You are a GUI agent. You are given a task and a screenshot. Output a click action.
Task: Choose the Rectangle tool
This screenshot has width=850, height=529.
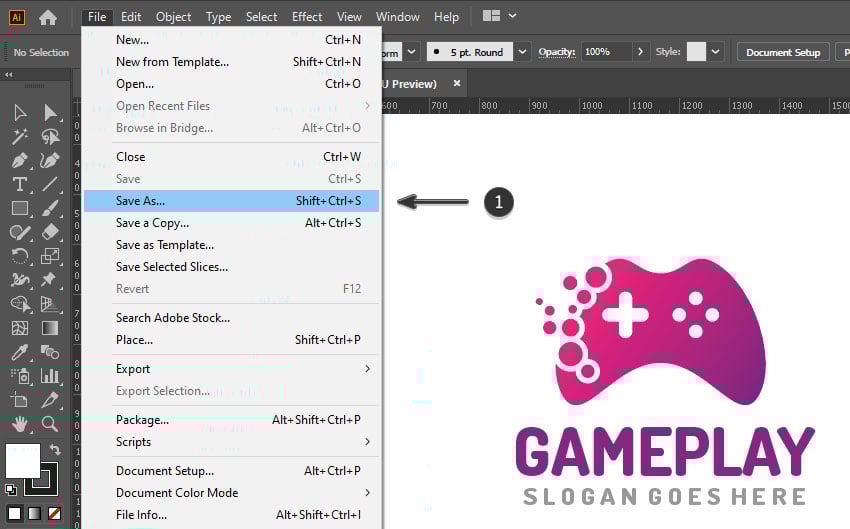pyautogui.click(x=19, y=208)
